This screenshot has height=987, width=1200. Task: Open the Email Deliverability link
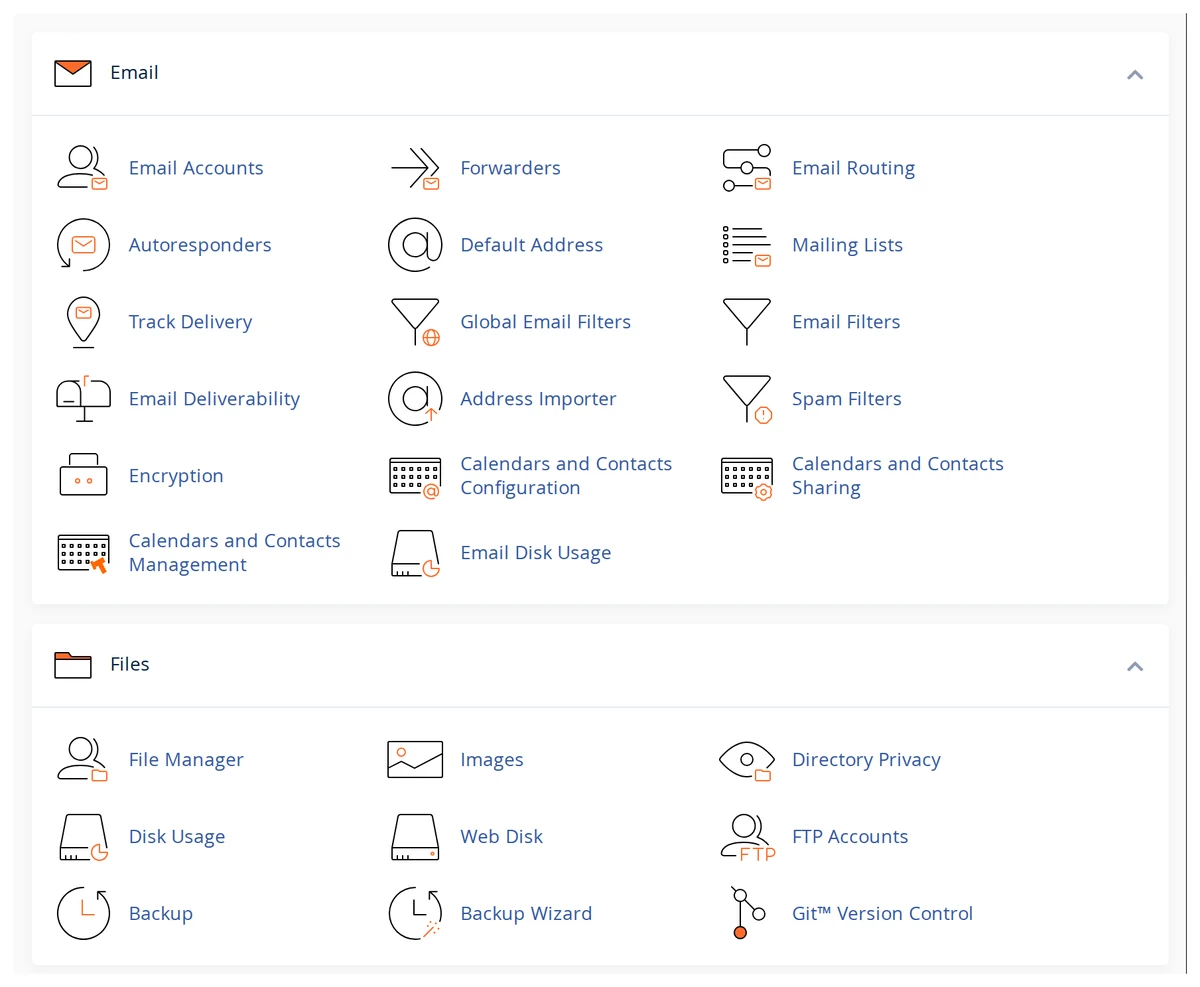pyautogui.click(x=214, y=399)
